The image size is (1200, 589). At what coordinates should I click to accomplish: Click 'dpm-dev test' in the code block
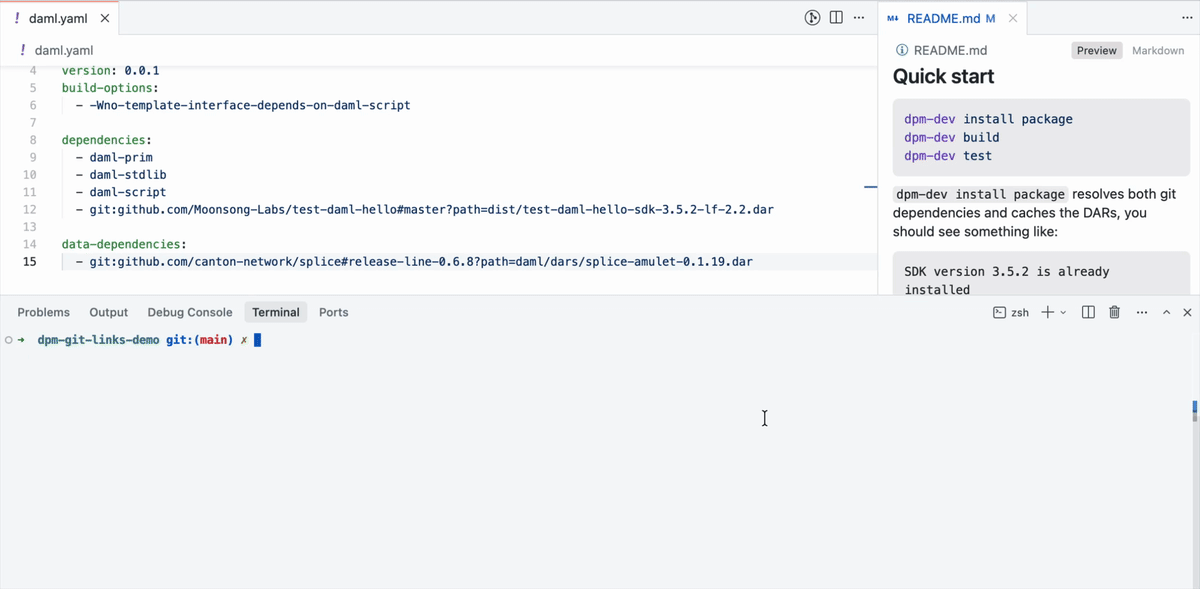coord(948,156)
